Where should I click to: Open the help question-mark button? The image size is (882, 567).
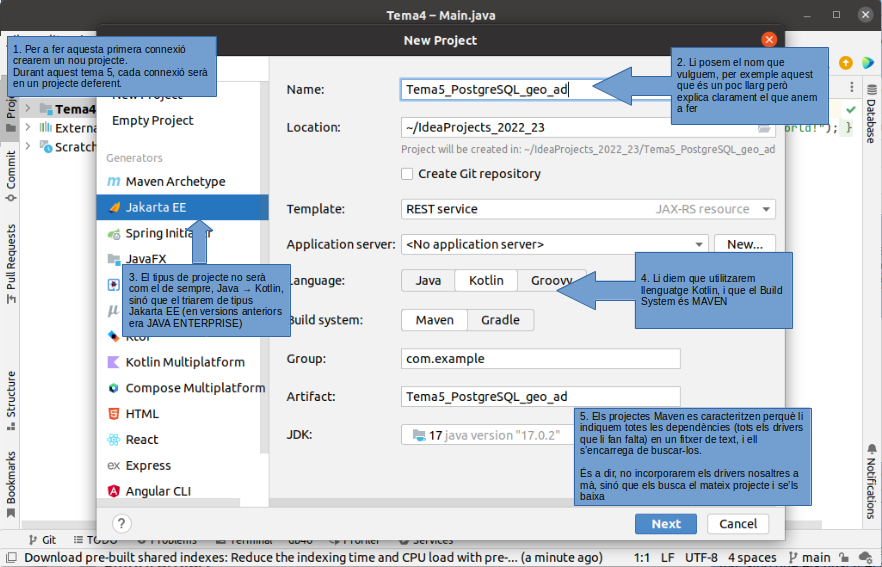122,524
